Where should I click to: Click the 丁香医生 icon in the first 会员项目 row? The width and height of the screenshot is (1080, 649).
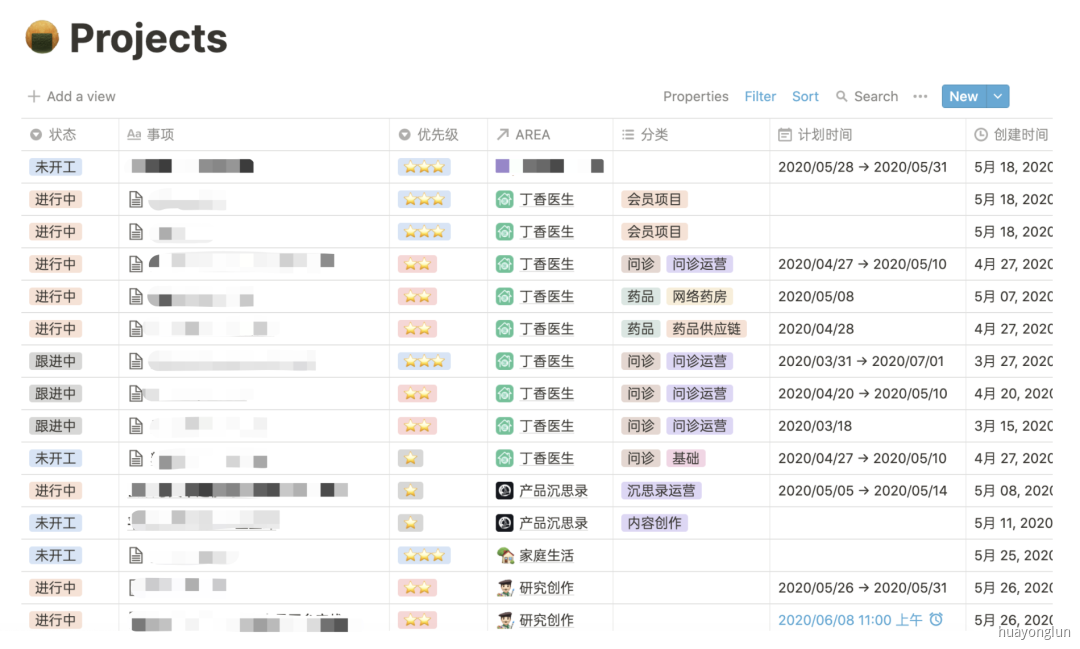(x=505, y=200)
